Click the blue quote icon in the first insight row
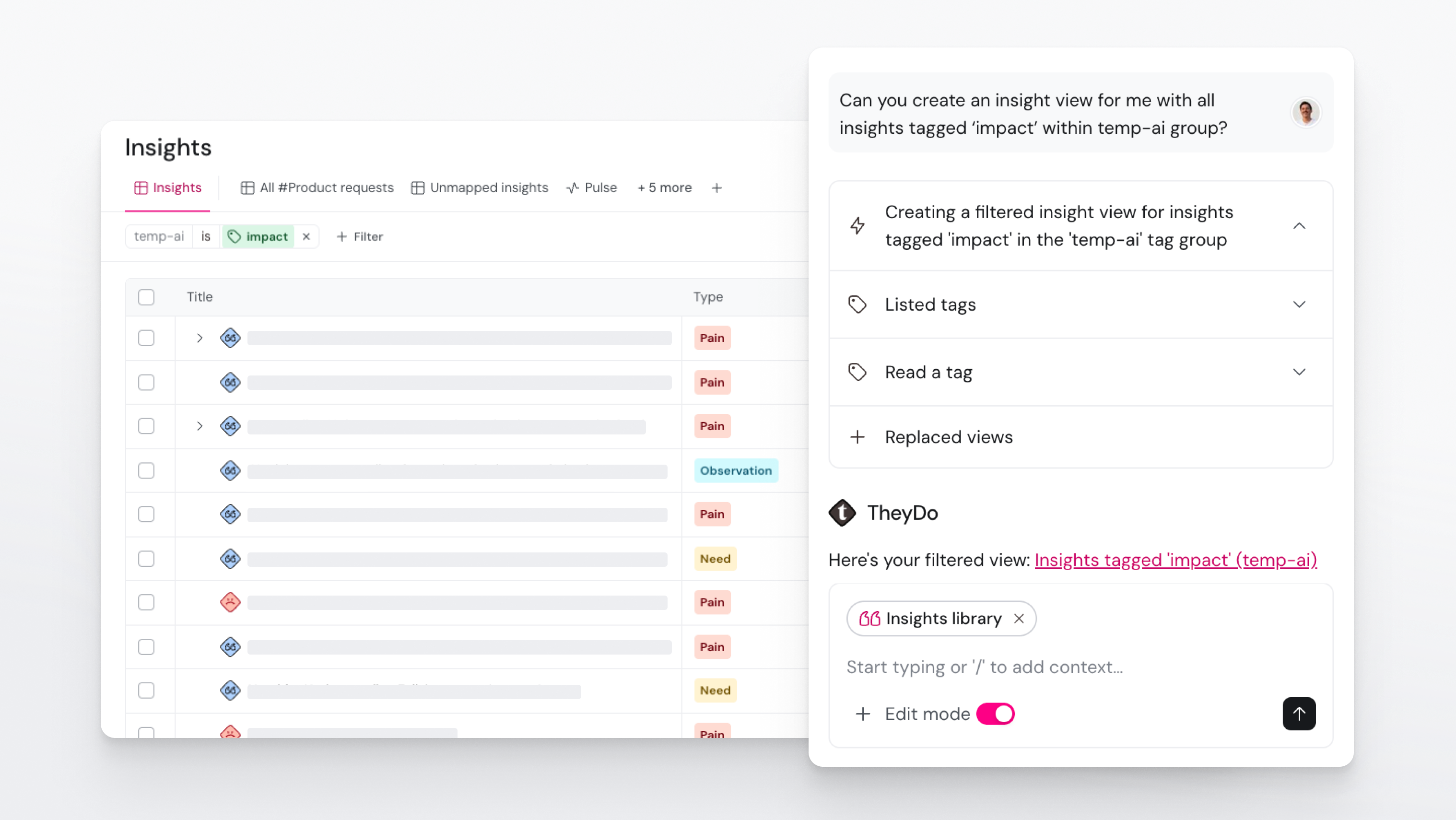The image size is (1456, 820). pos(230,338)
